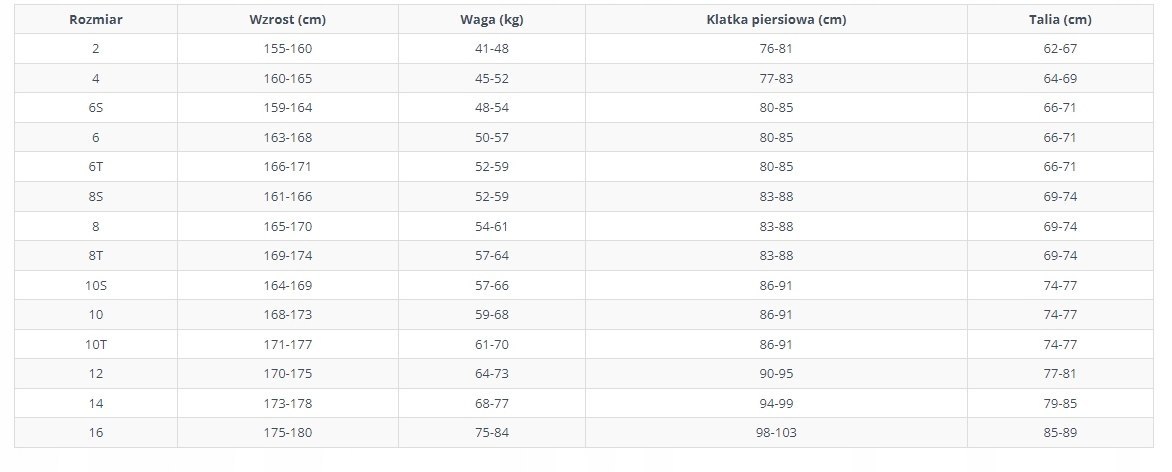Click the Talia (cm) column header
The height and width of the screenshot is (472, 1172).
click(1059, 20)
